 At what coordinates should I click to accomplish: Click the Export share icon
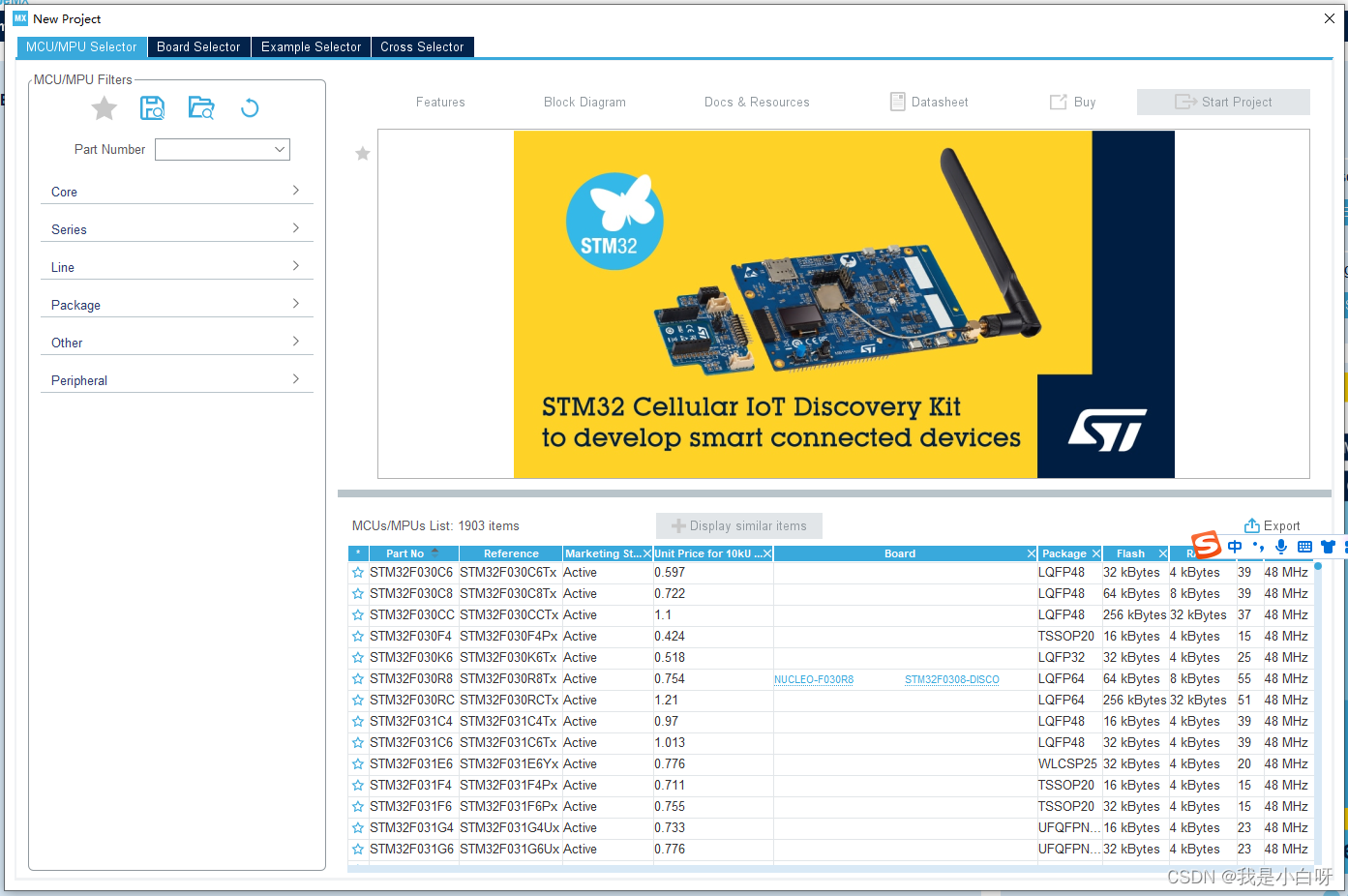pos(1251,525)
